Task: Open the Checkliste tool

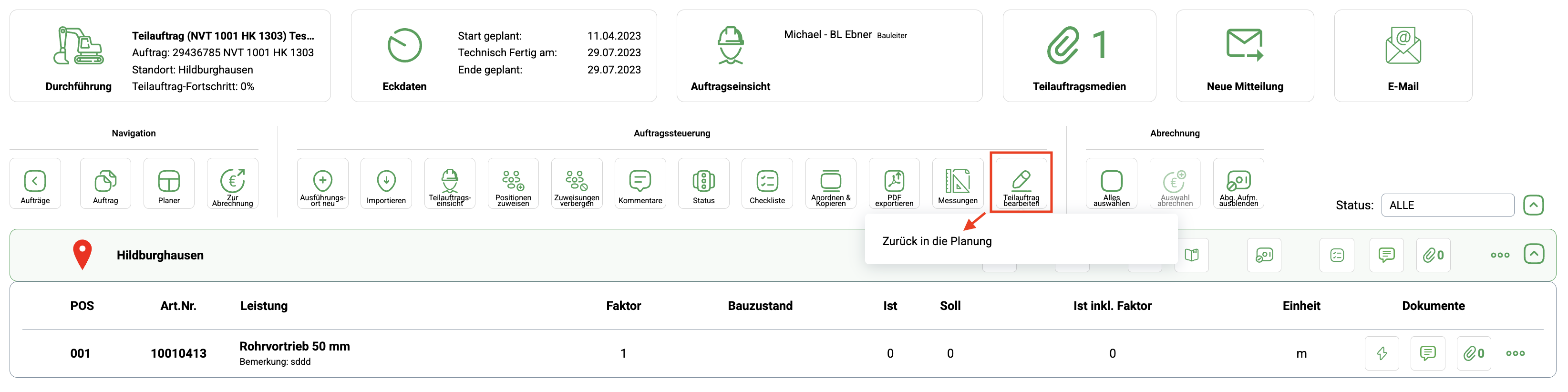Action: pyautogui.click(x=767, y=183)
